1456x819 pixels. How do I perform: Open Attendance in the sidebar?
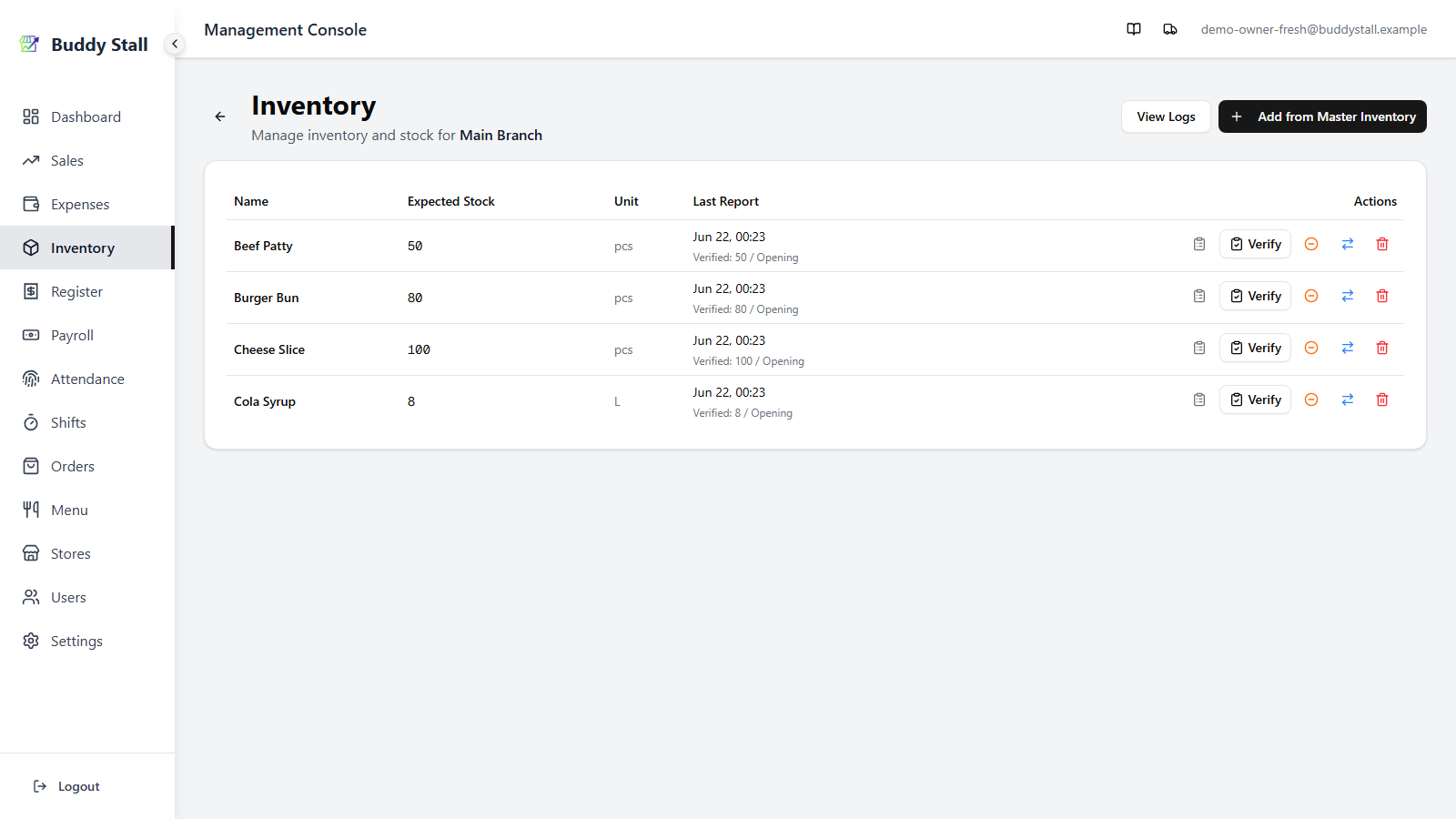(87, 379)
